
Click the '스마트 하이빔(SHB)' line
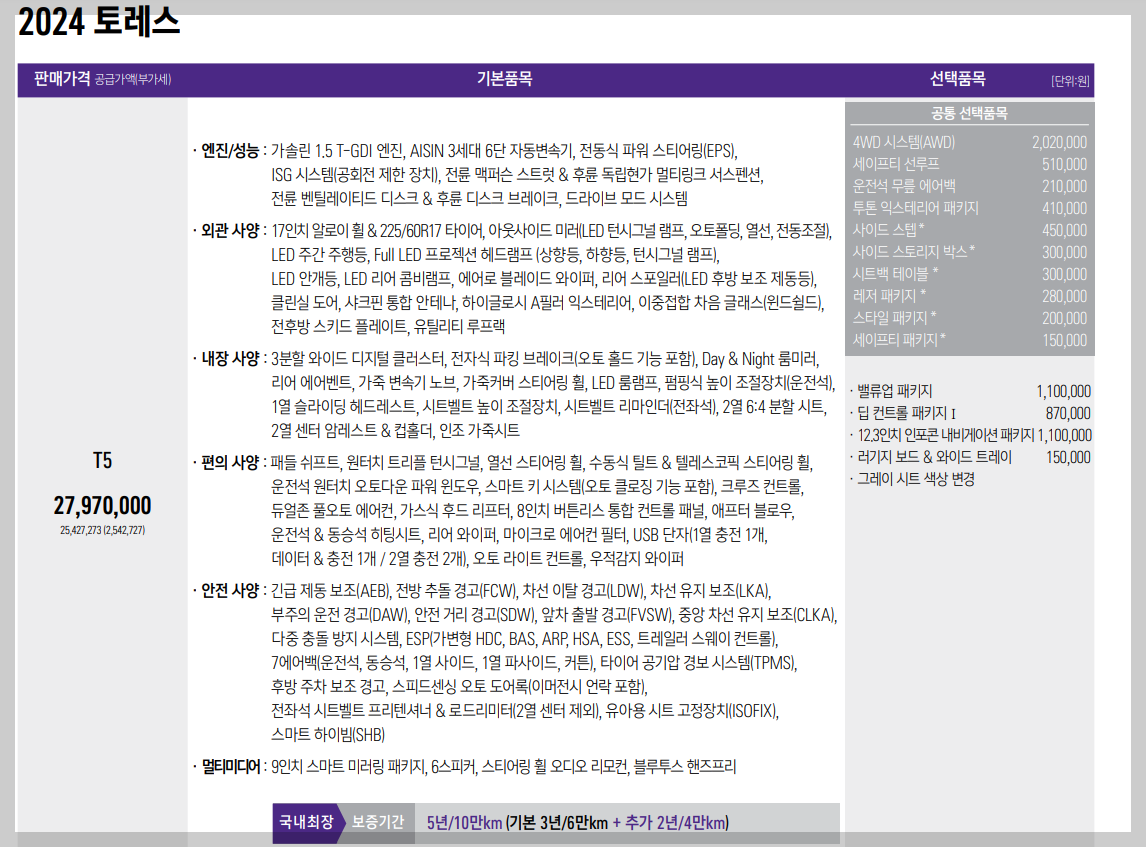pos(328,734)
